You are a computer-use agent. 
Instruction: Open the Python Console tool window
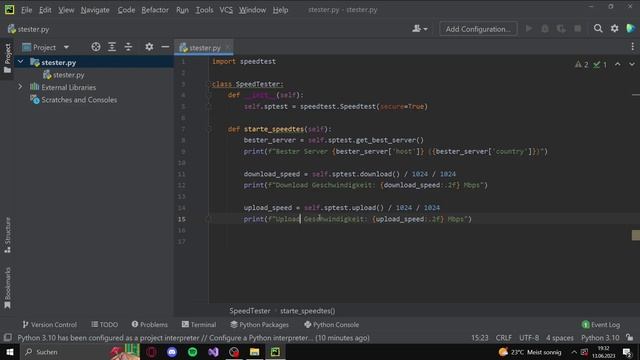(331, 324)
